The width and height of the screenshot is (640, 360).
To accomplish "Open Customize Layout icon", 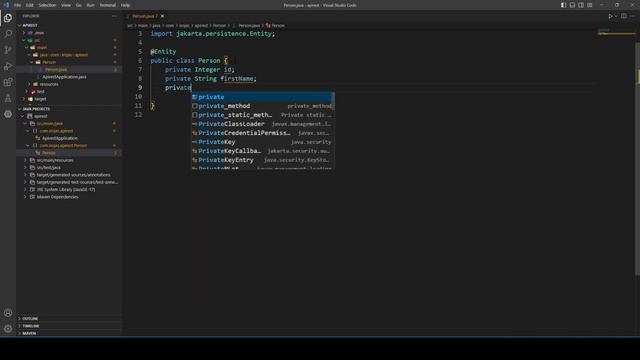I will pos(590,5).
